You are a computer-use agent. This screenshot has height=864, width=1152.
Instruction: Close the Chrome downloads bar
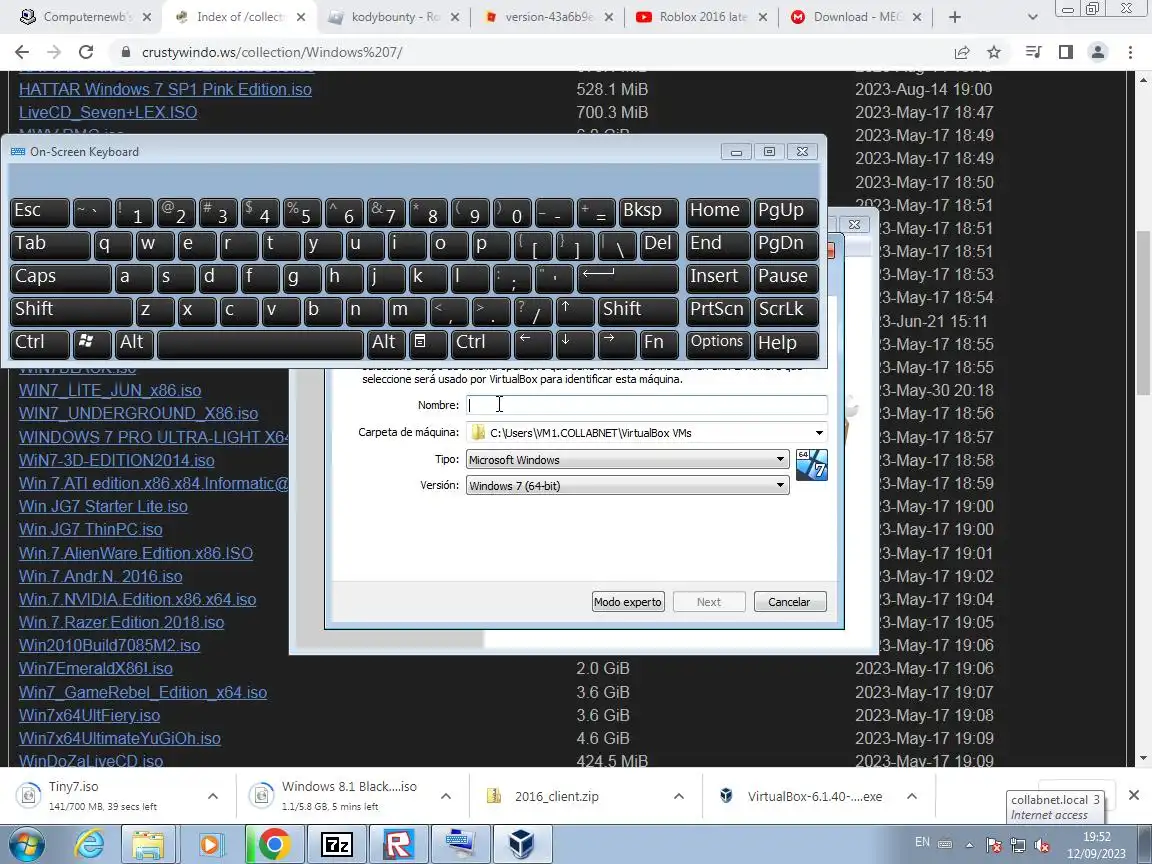1134,795
